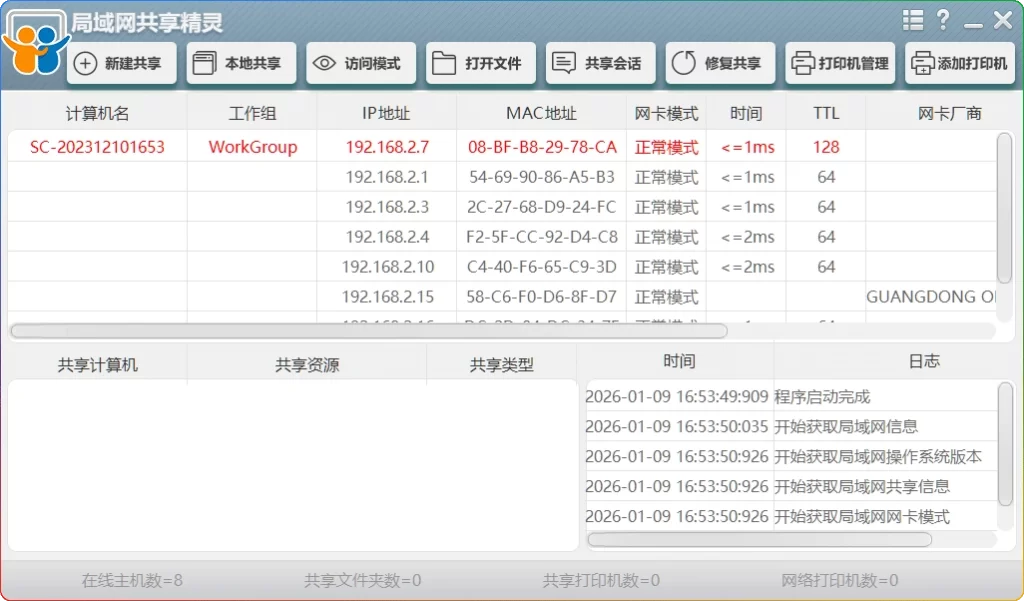
Task: Click the 修复共享 circular refresh icon
Action: (684, 62)
